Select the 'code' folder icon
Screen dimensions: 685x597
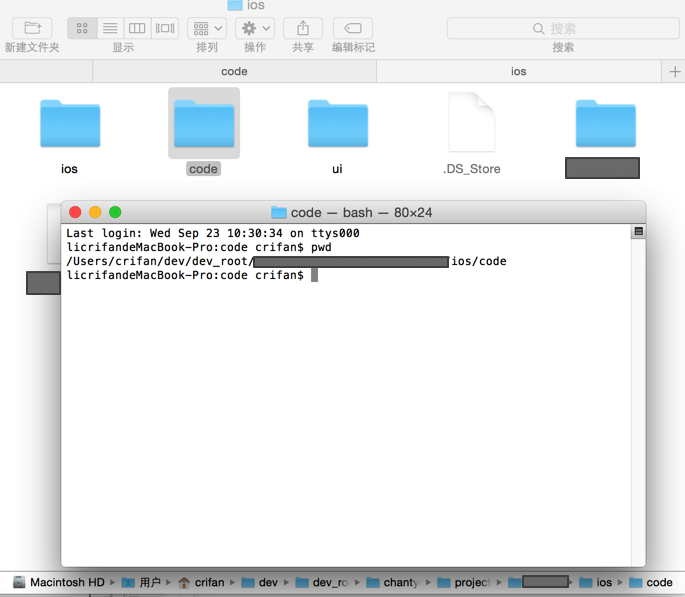coord(204,124)
